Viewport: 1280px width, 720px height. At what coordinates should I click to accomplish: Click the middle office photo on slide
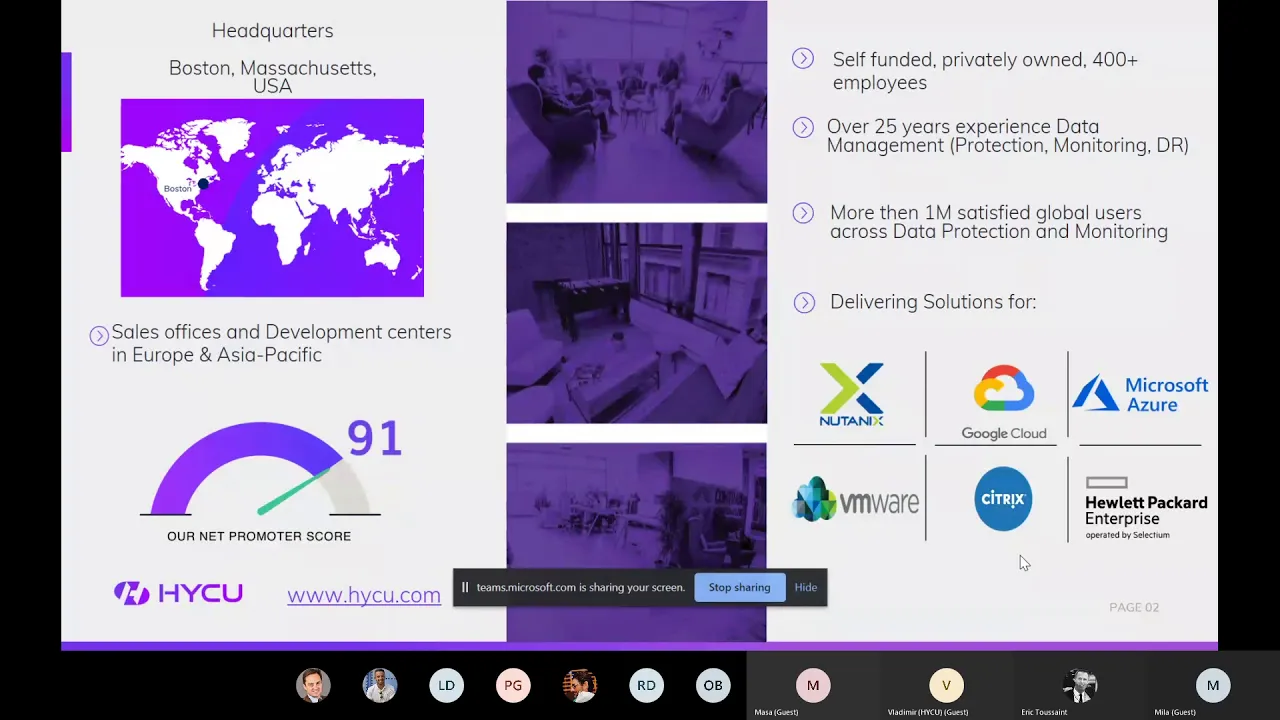click(x=636, y=323)
